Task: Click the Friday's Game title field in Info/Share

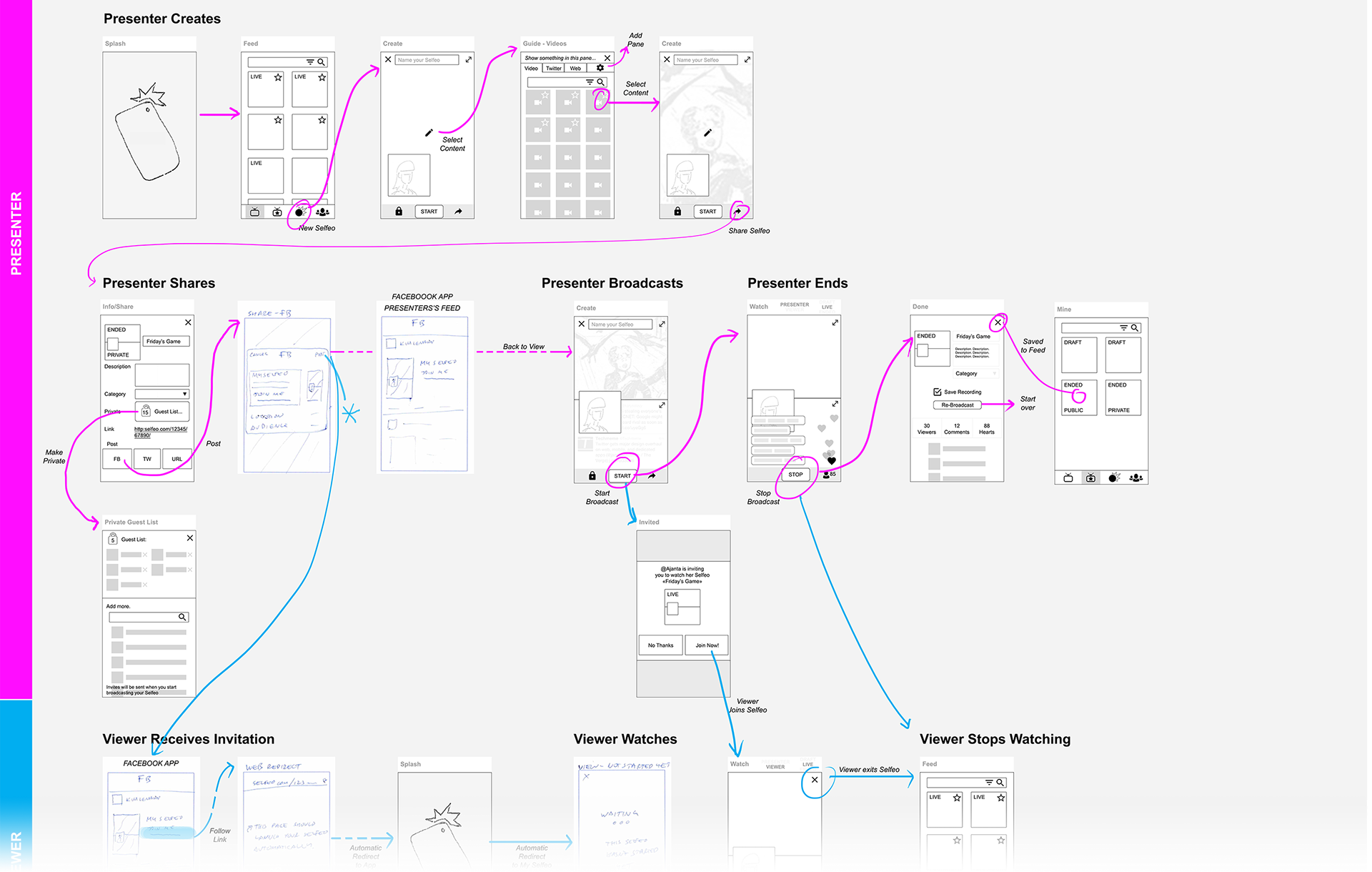Action: pos(166,342)
